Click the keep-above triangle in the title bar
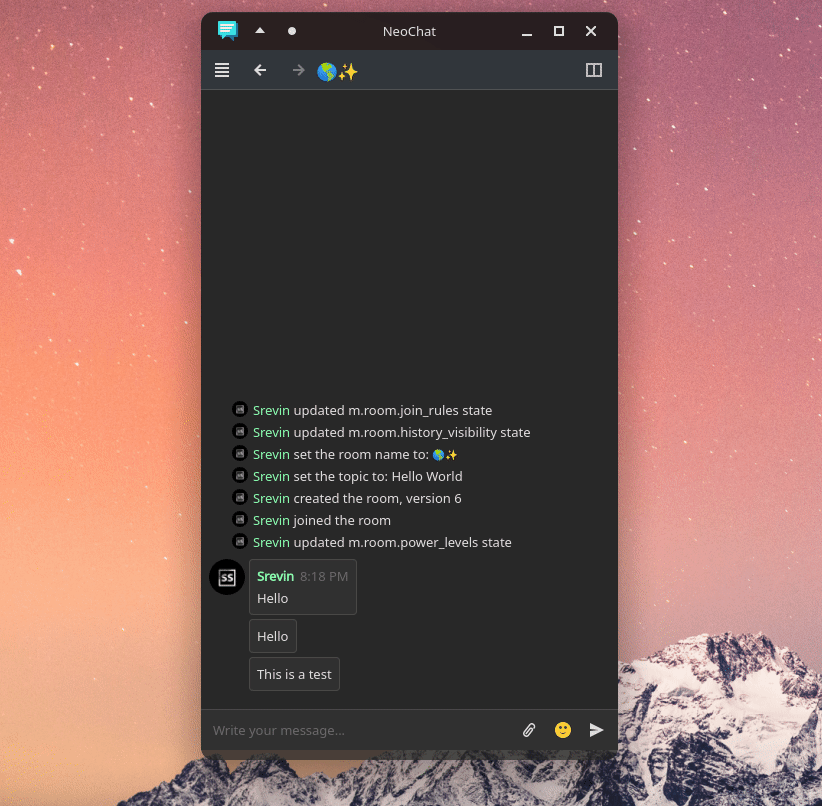 pos(260,31)
